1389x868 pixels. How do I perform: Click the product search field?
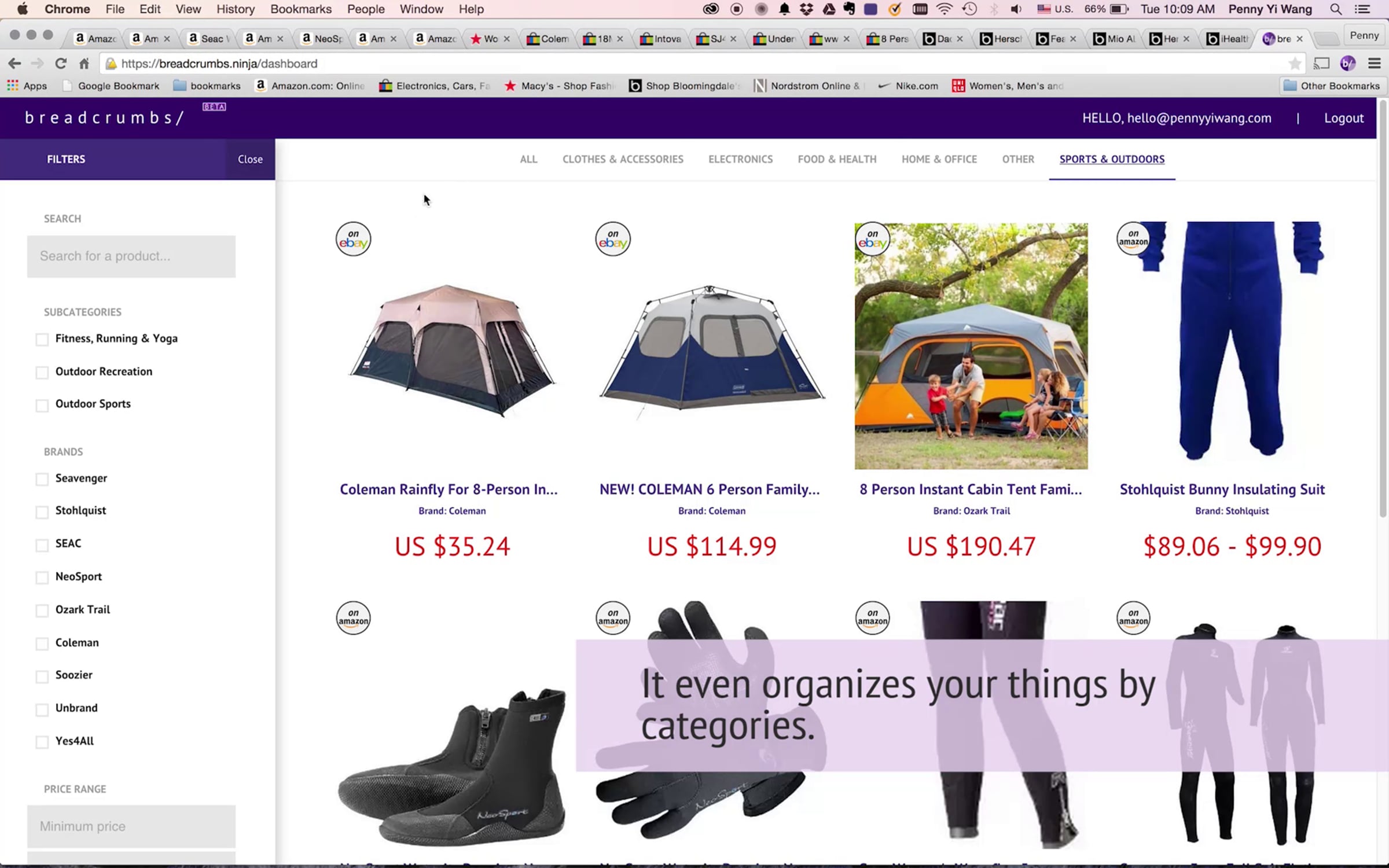coord(131,256)
